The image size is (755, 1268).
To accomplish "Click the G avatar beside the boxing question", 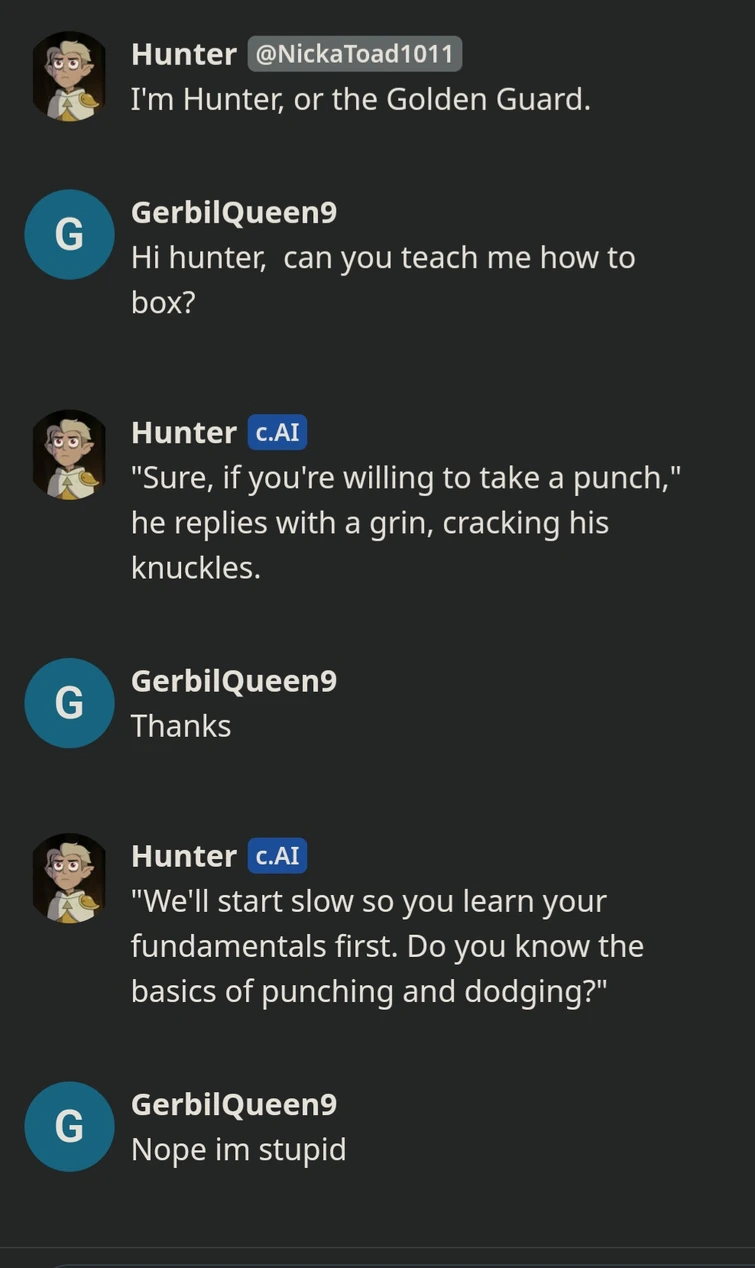I will point(69,235).
